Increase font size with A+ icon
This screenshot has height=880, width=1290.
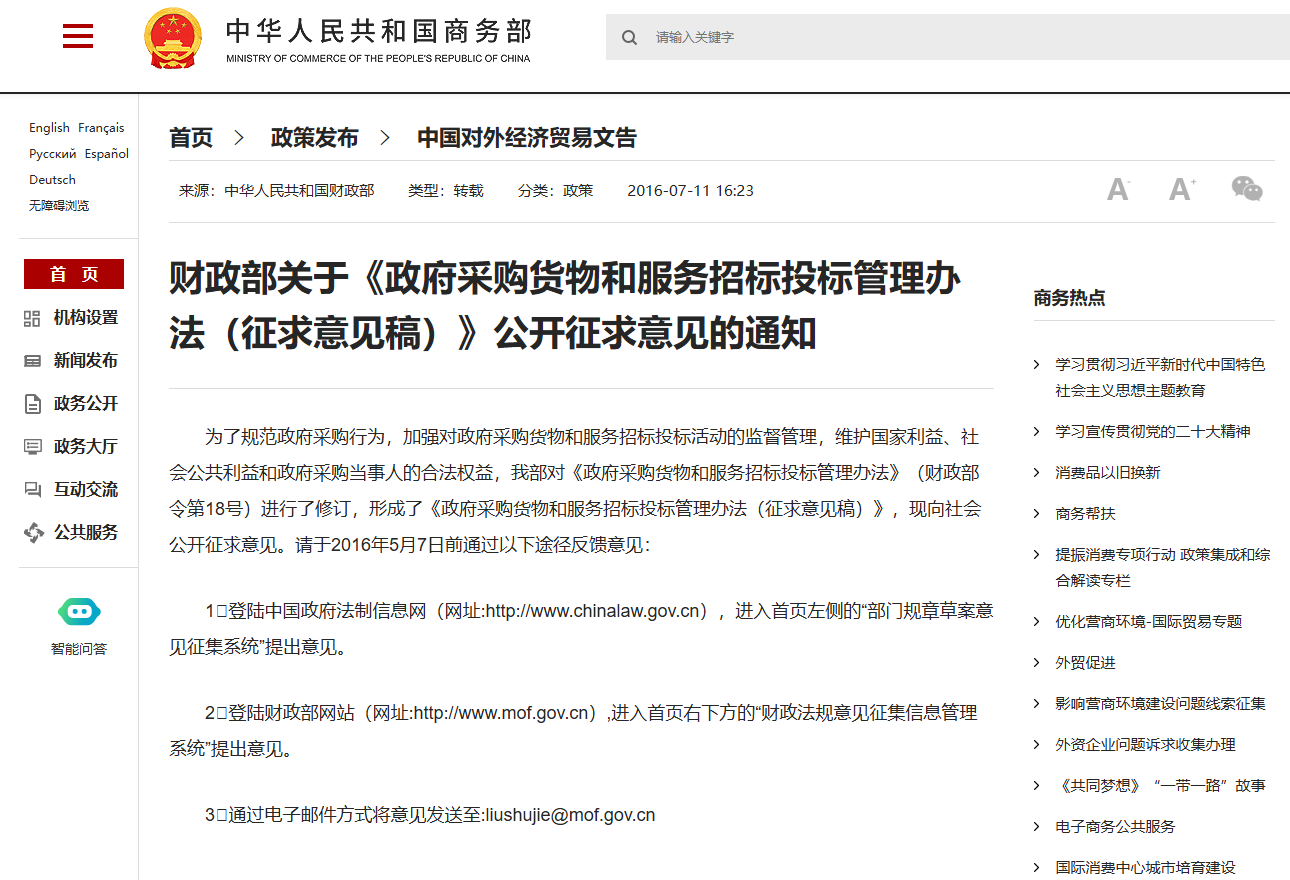coord(1182,189)
